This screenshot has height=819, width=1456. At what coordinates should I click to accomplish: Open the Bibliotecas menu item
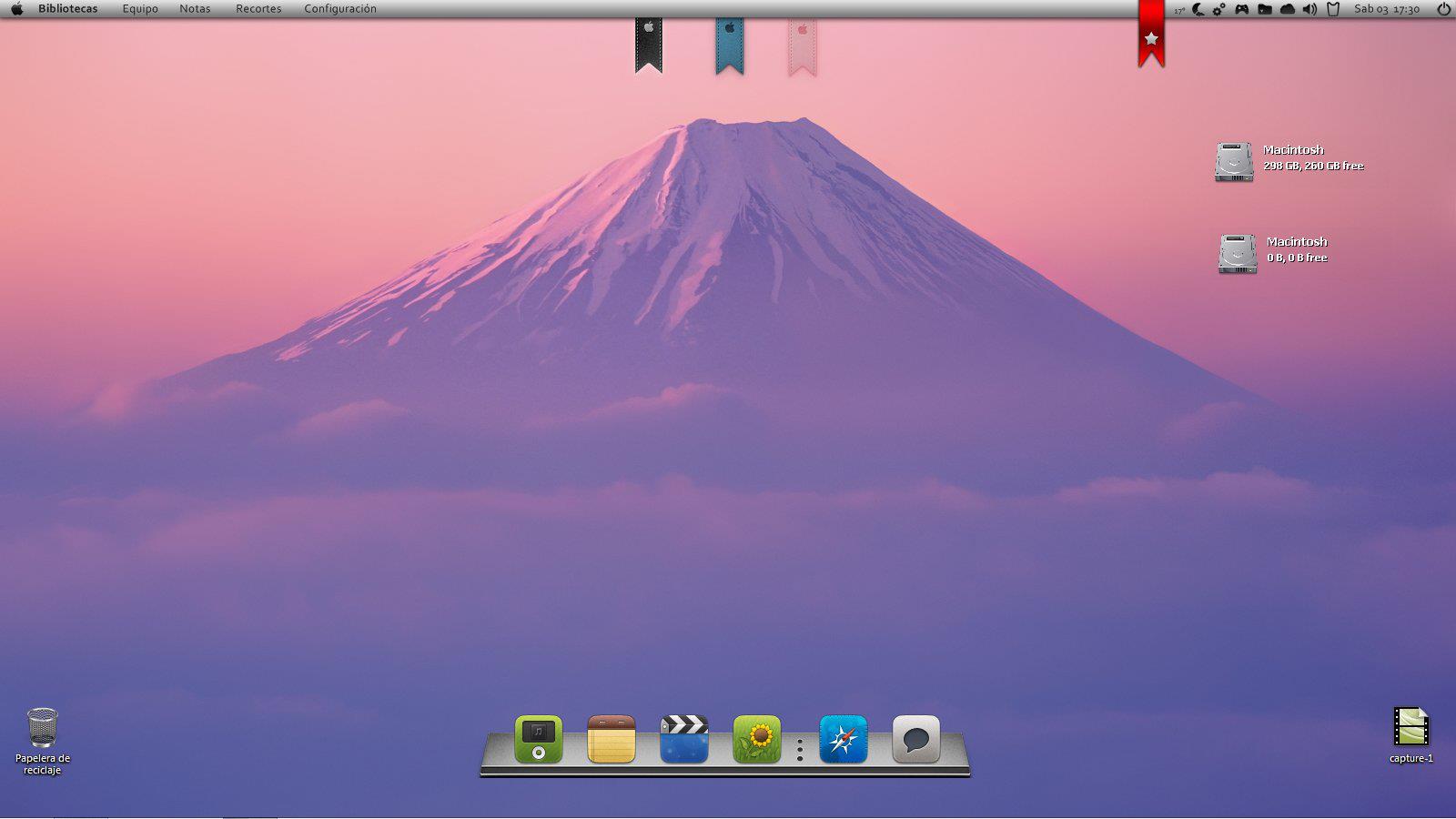coord(66,8)
